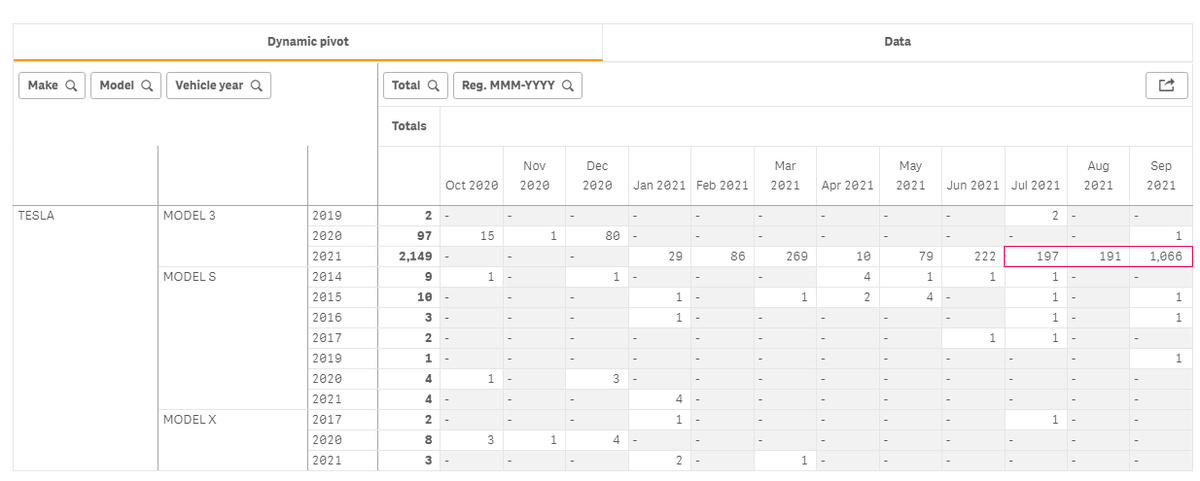
Task: Click the Nov 2020 column header
Action: pyautogui.click(x=534, y=176)
